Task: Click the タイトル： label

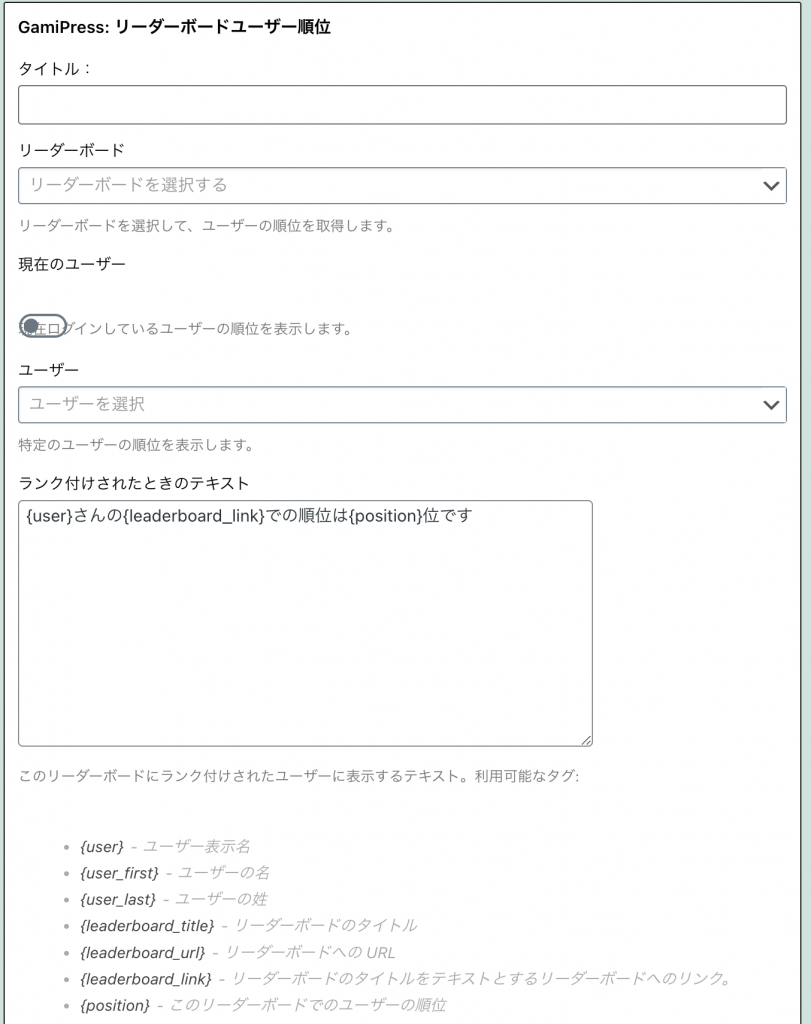Action: click(x=55, y=69)
